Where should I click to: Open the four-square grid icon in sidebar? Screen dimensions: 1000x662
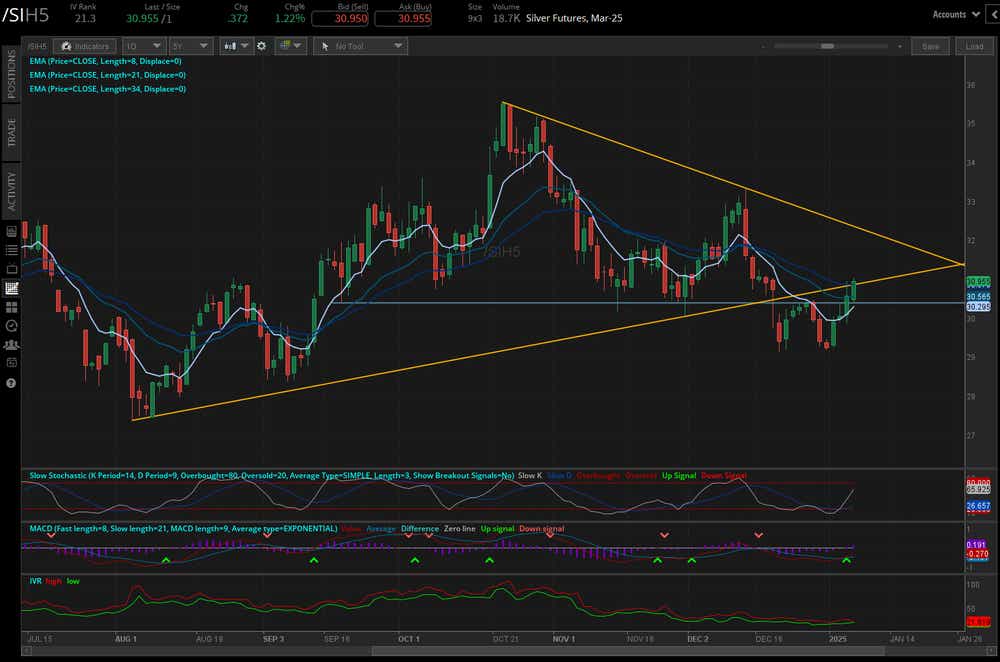click(x=11, y=307)
